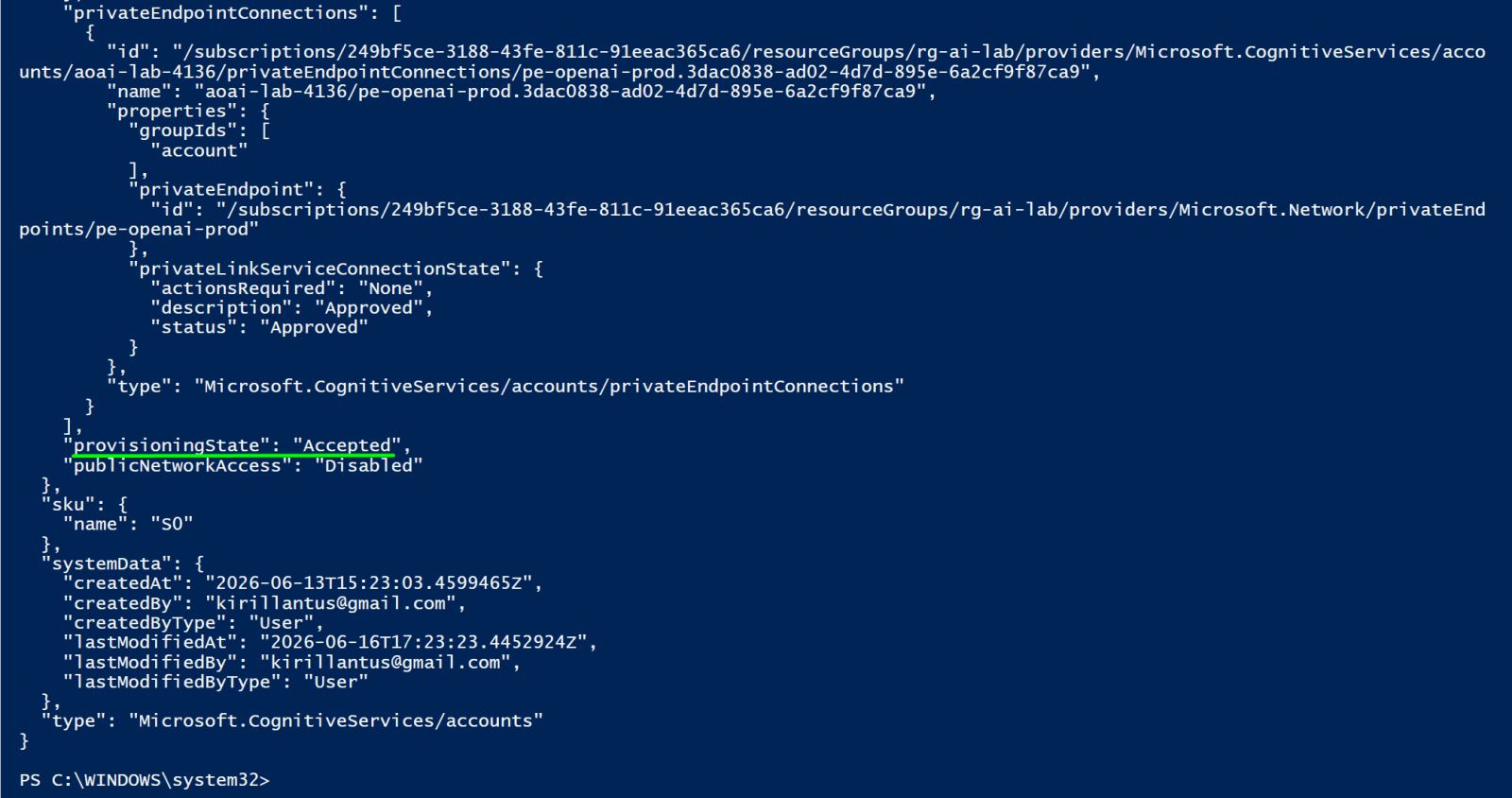Click the systemData key
The width and height of the screenshot is (1512, 798).
107,564
